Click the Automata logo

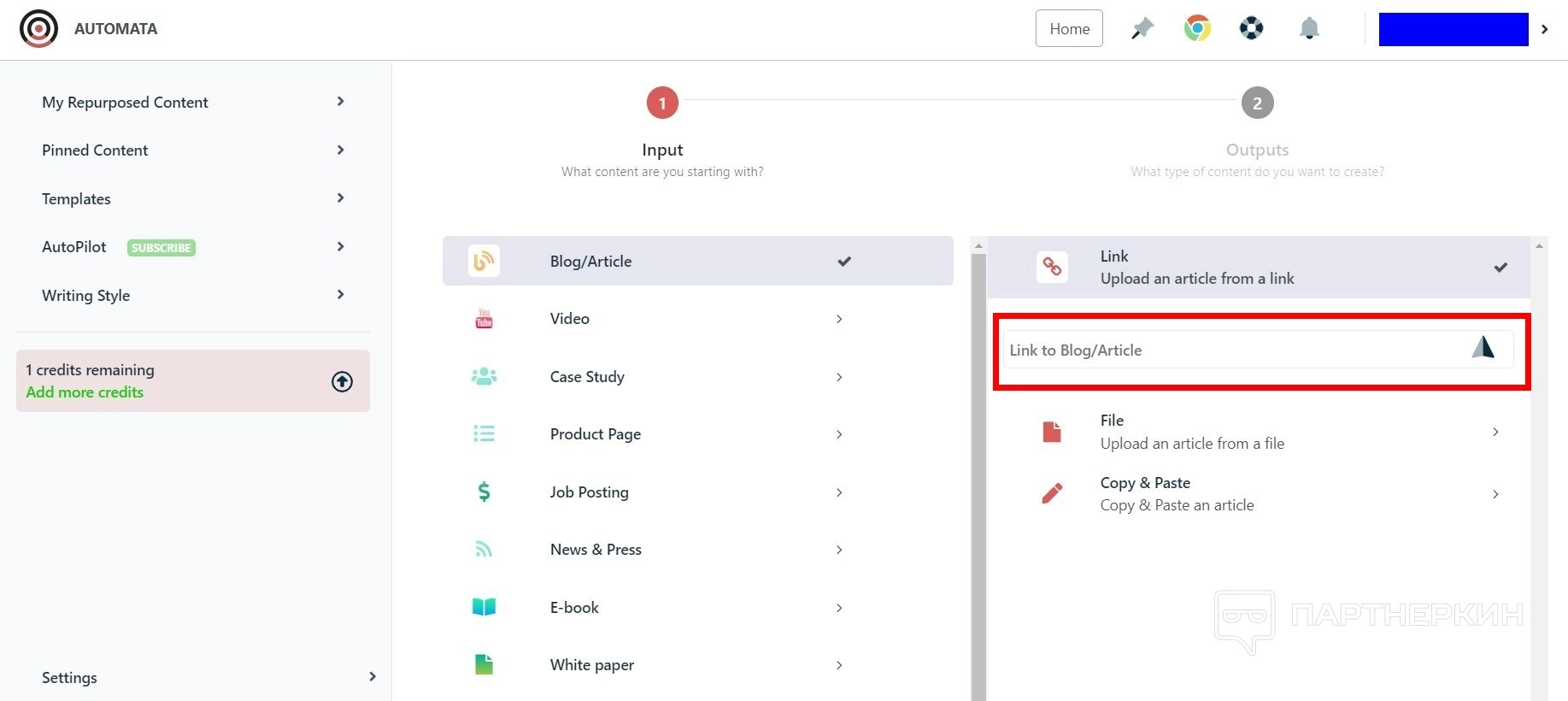(38, 28)
